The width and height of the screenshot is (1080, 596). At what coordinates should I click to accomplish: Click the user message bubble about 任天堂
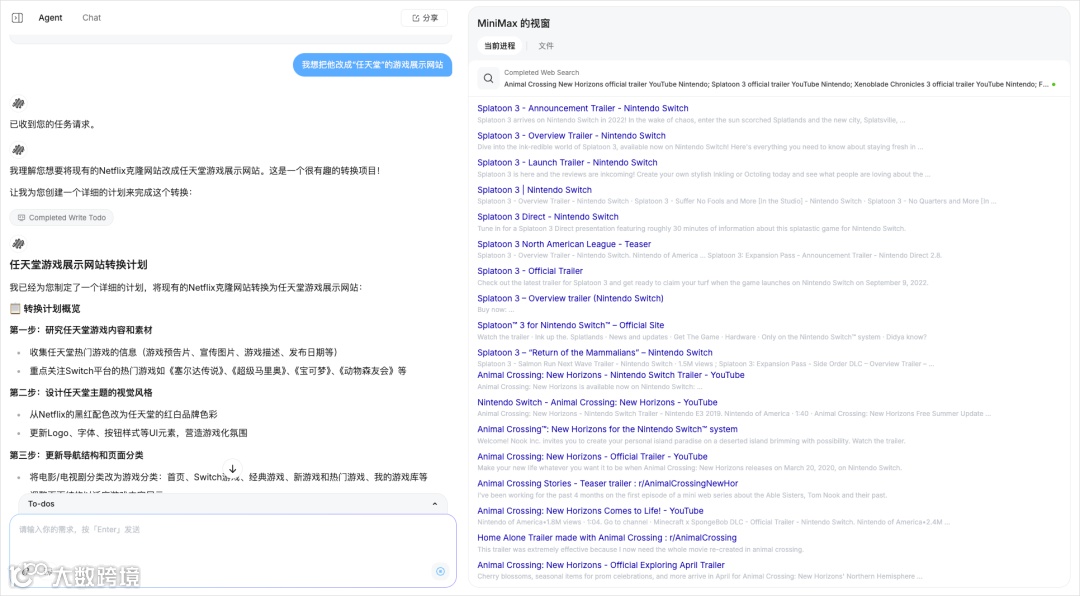(373, 65)
